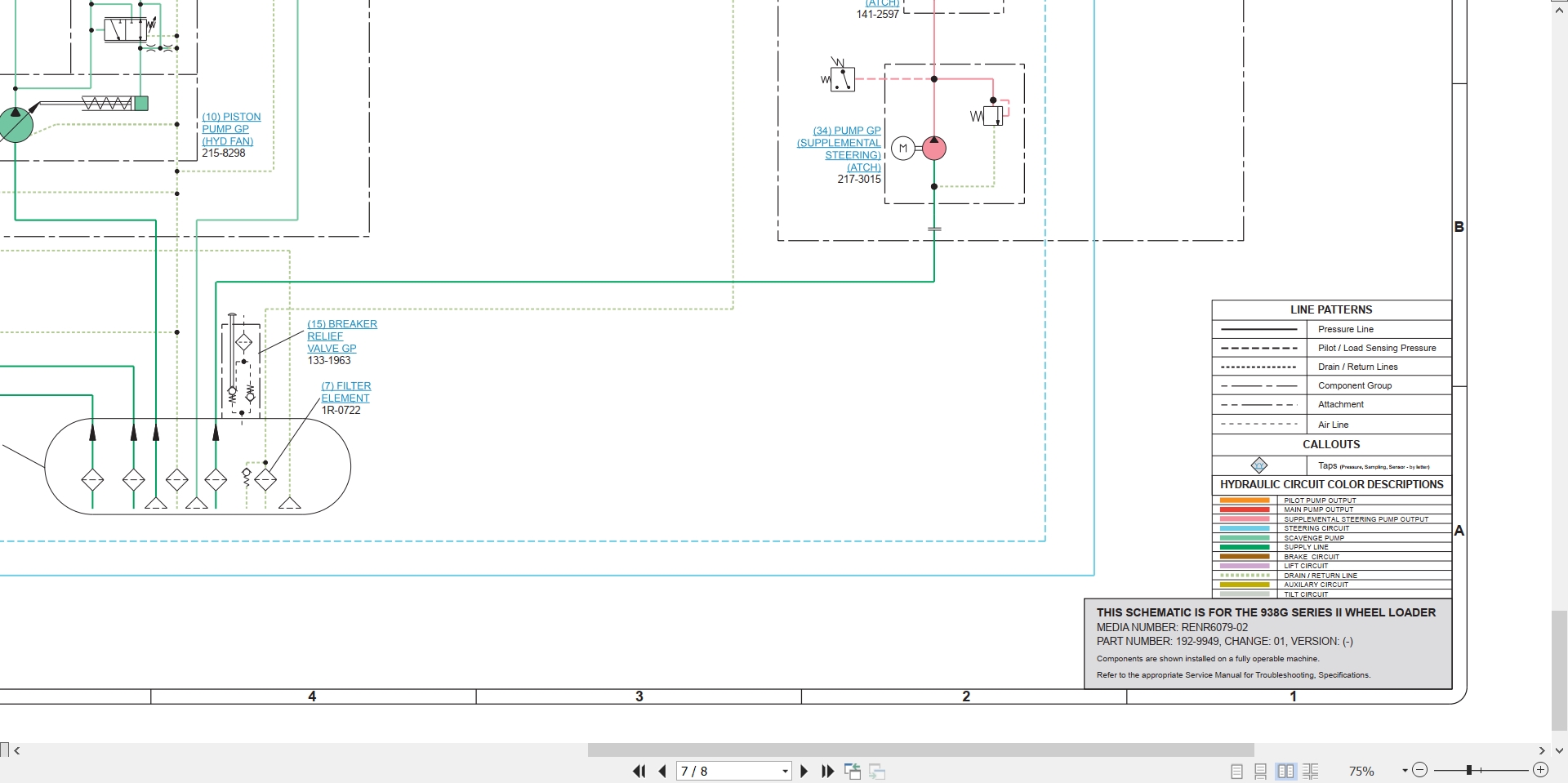
Task: Click the vertical scrollbar thumb
Action: point(1559,671)
